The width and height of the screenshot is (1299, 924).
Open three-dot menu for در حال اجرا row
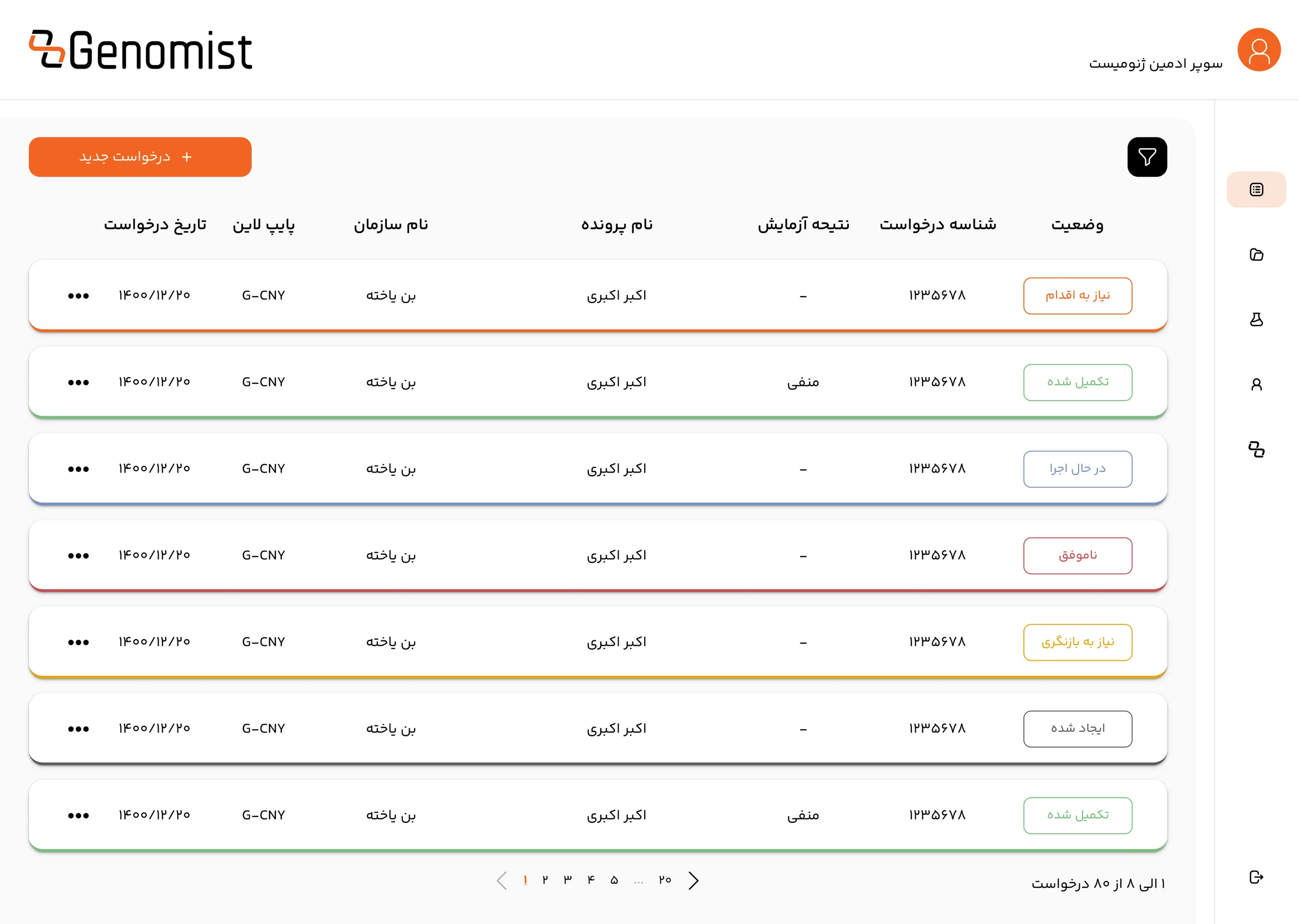click(78, 469)
